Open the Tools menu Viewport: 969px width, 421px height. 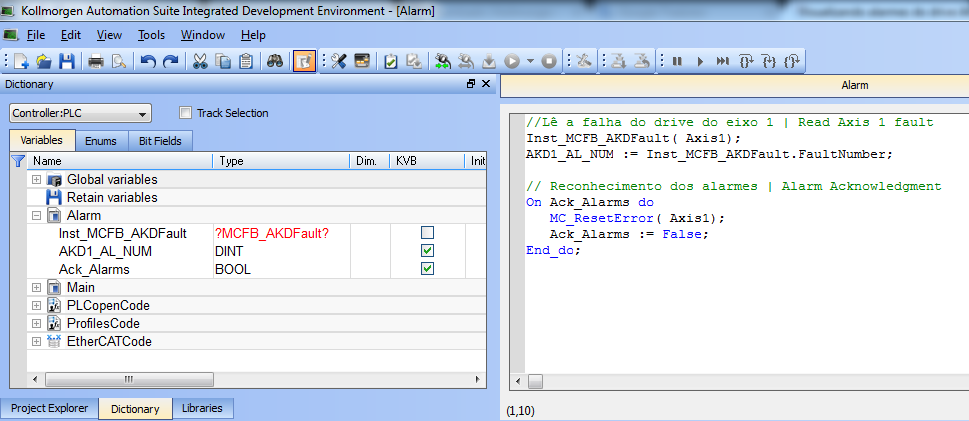pos(151,35)
